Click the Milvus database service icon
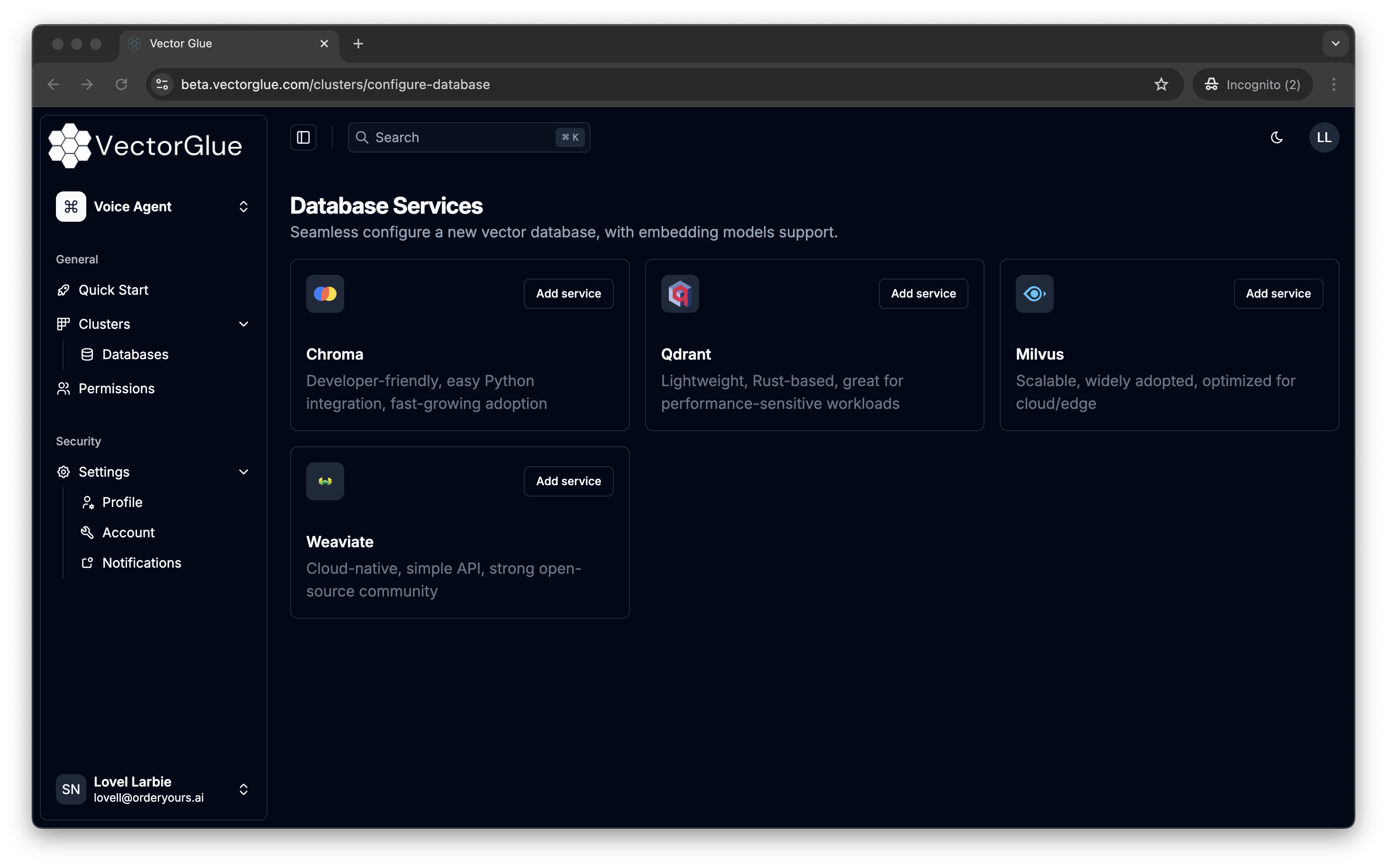1387x868 pixels. tap(1035, 293)
